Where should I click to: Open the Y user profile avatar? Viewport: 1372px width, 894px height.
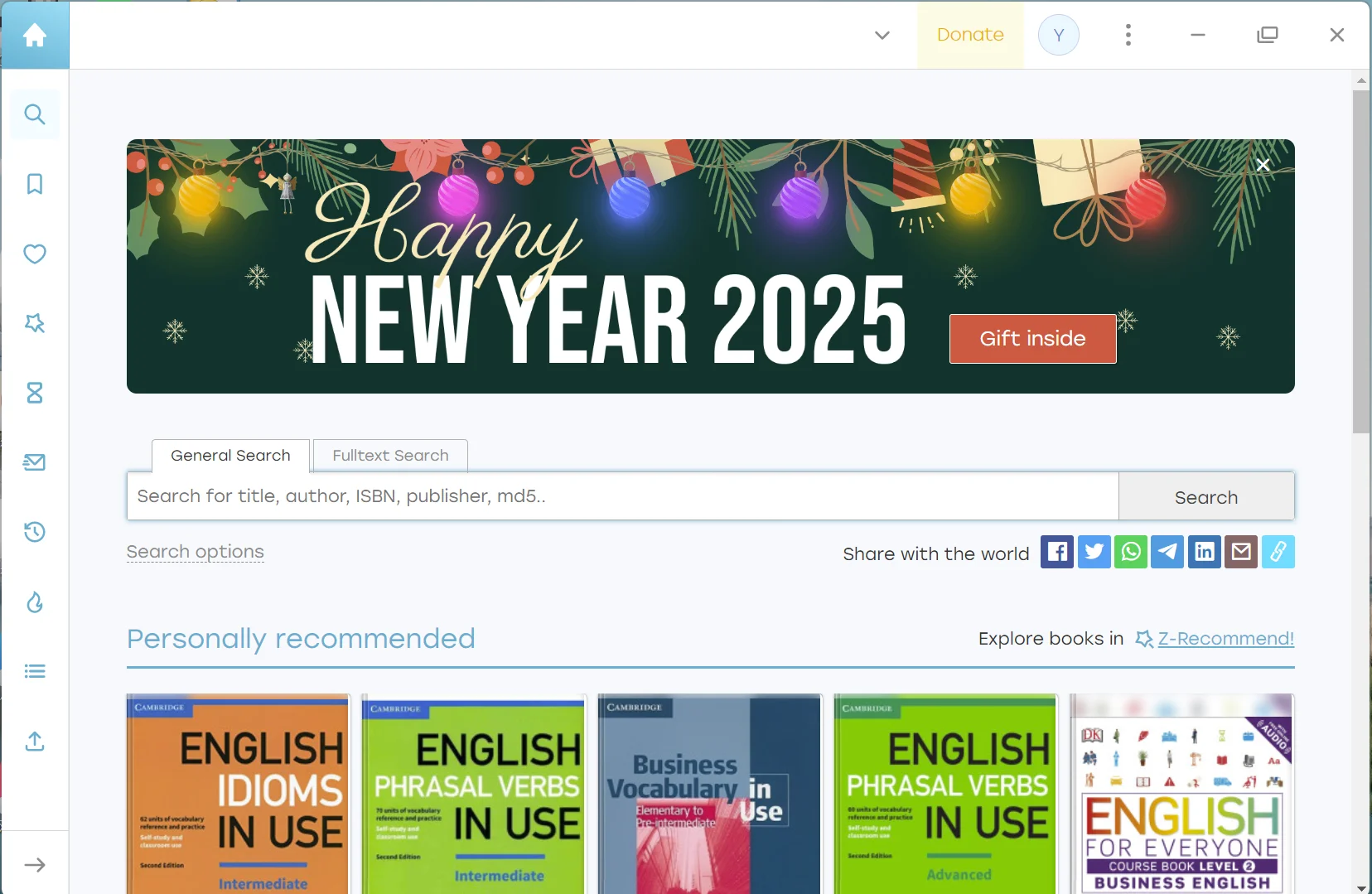point(1059,35)
